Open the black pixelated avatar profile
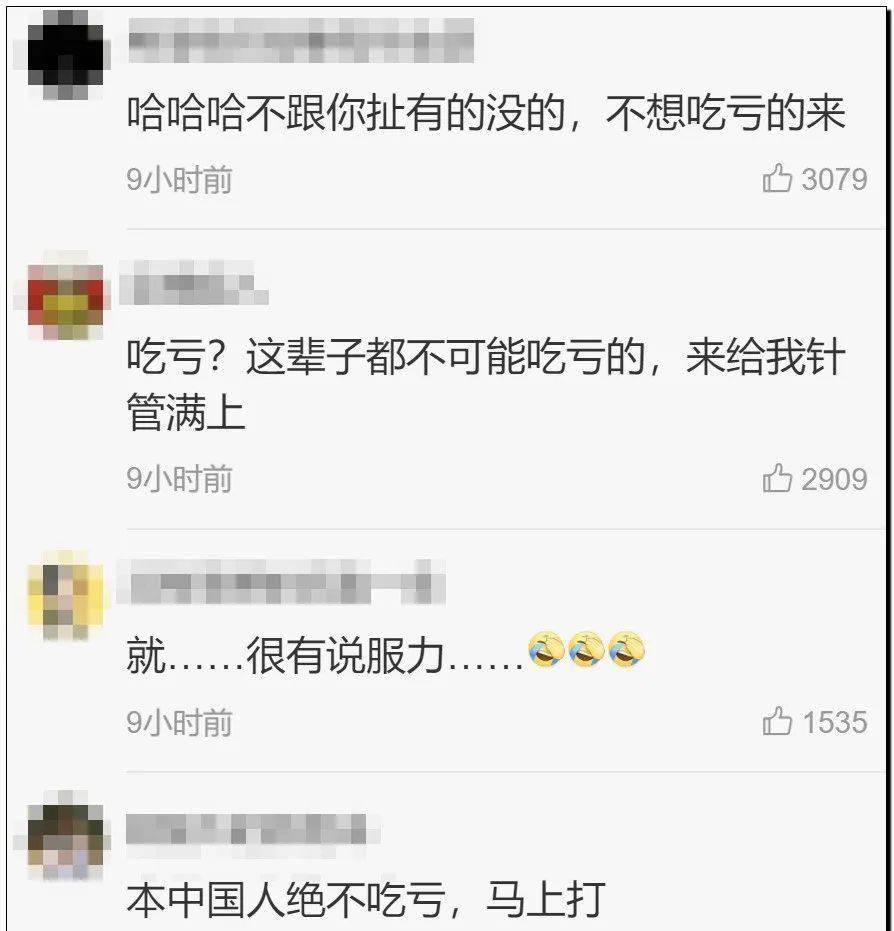 (66, 55)
